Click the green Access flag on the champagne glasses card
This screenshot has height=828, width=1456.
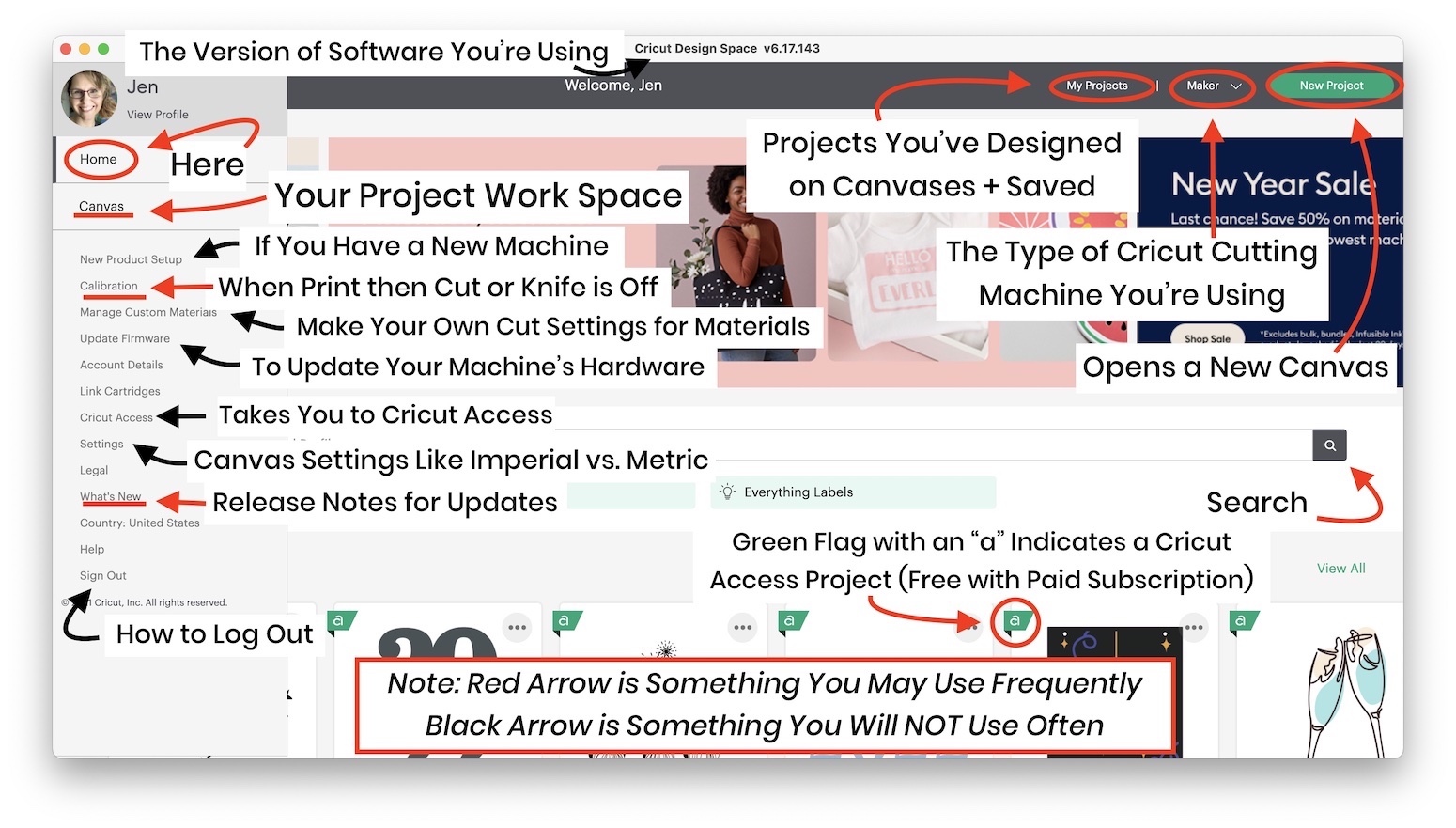(x=1244, y=621)
